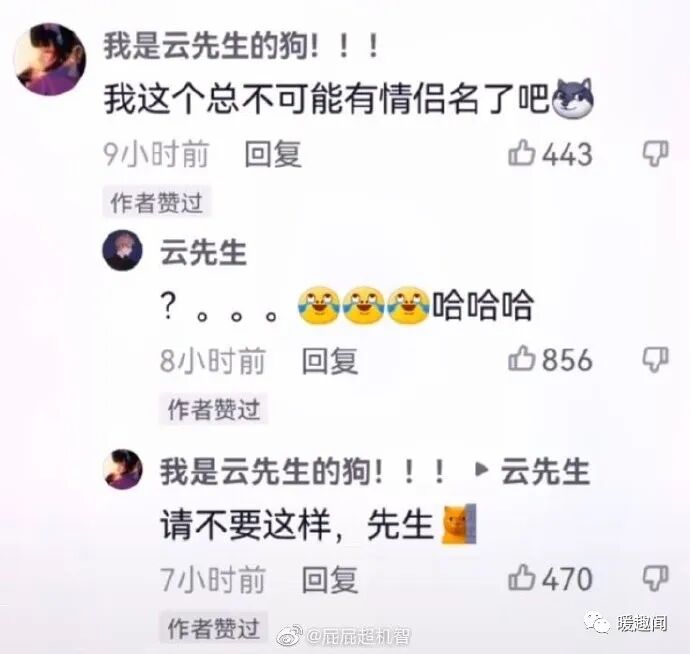Click the orange cat emoji after 先生
The width and height of the screenshot is (690, 654).
(459, 524)
